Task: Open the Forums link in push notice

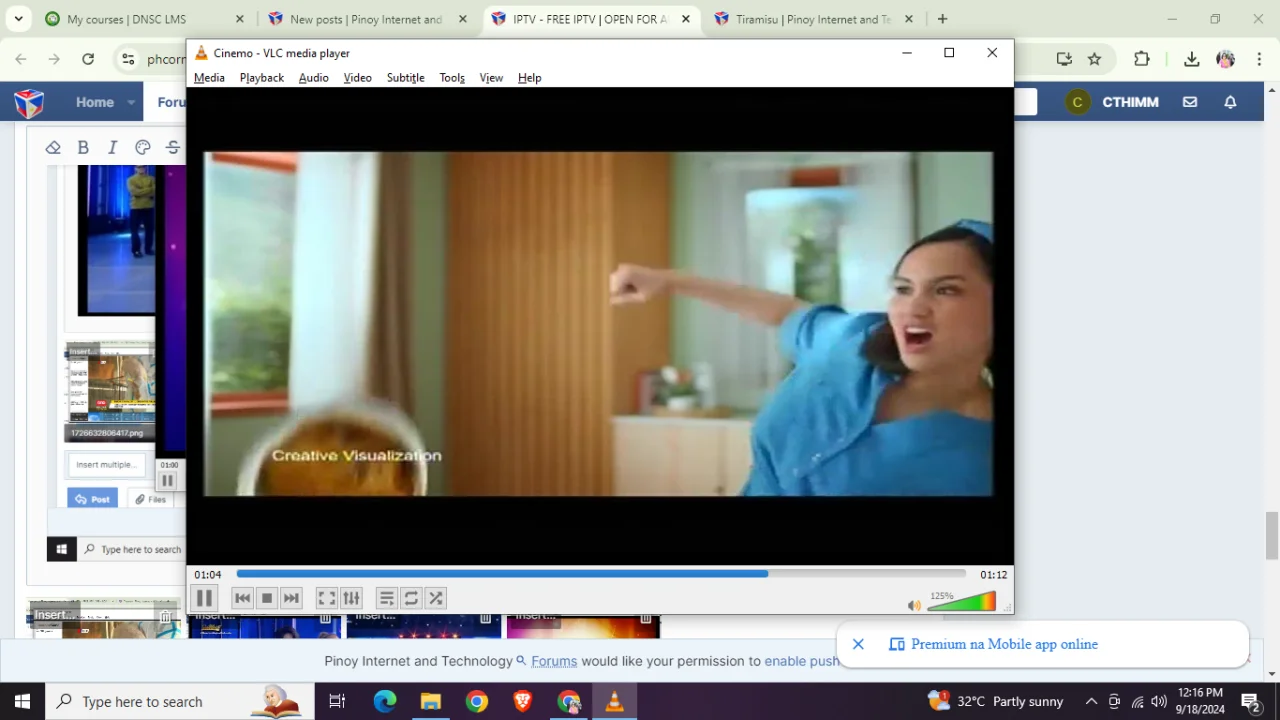Action: click(554, 661)
